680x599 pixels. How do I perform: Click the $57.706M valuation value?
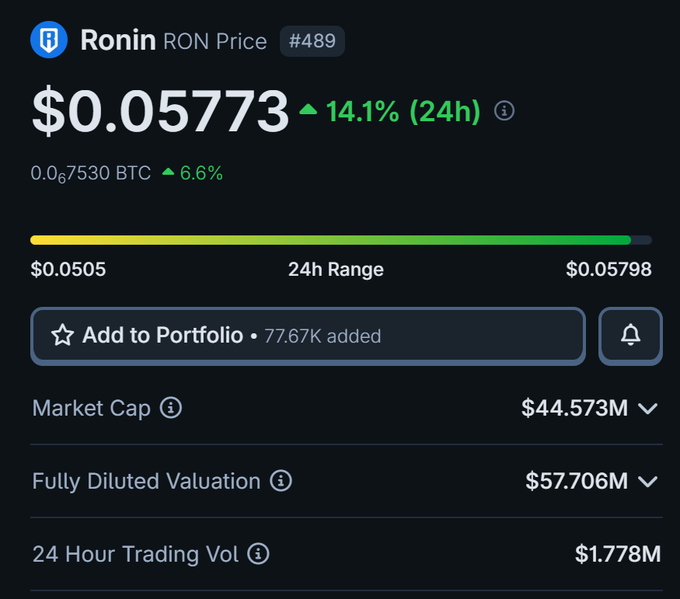tap(577, 481)
